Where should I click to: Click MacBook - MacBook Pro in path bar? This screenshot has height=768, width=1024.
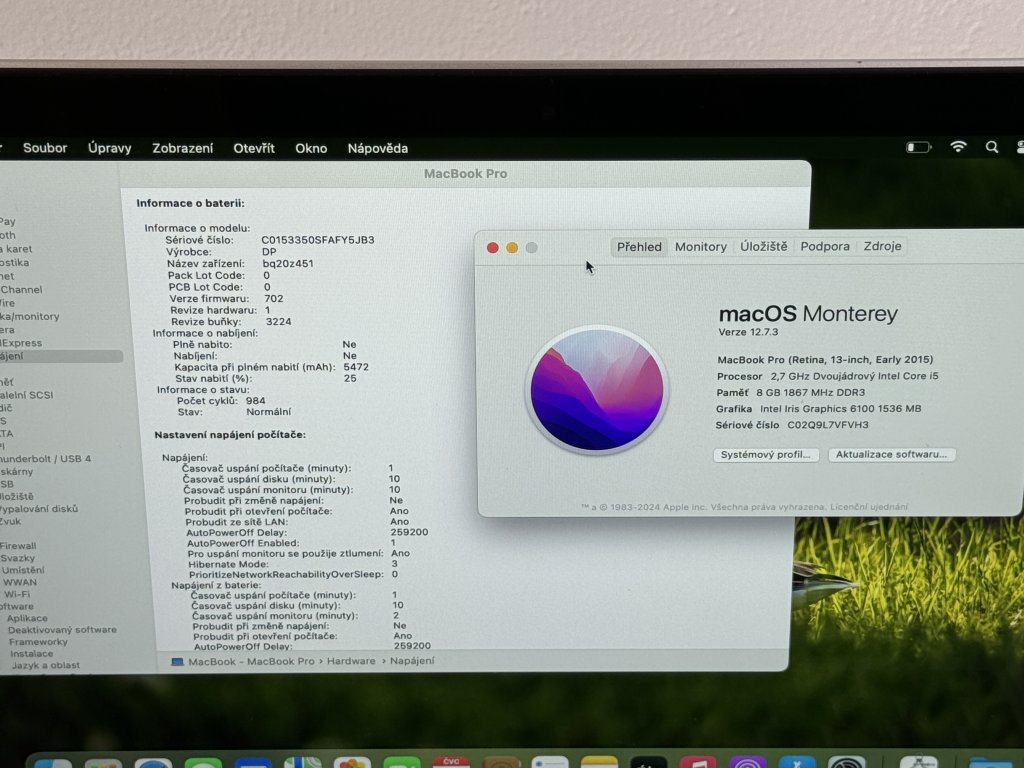(x=251, y=662)
